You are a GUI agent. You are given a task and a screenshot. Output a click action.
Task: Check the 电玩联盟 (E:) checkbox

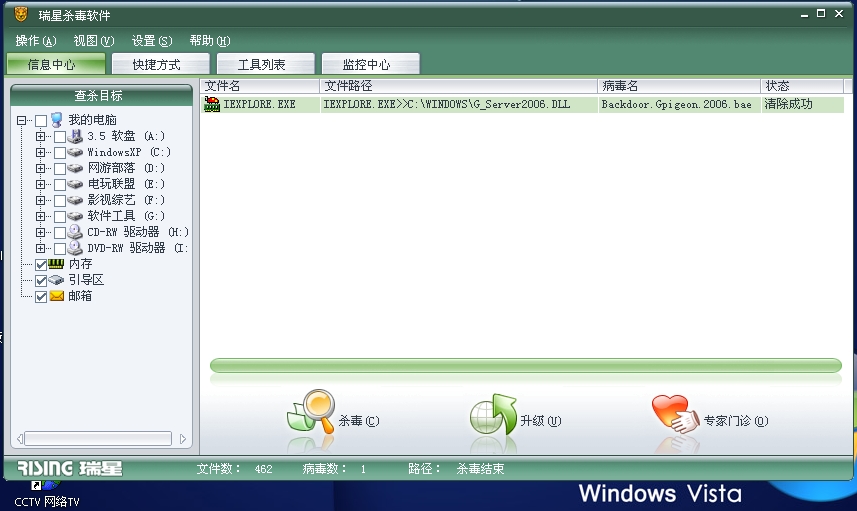coord(60,185)
